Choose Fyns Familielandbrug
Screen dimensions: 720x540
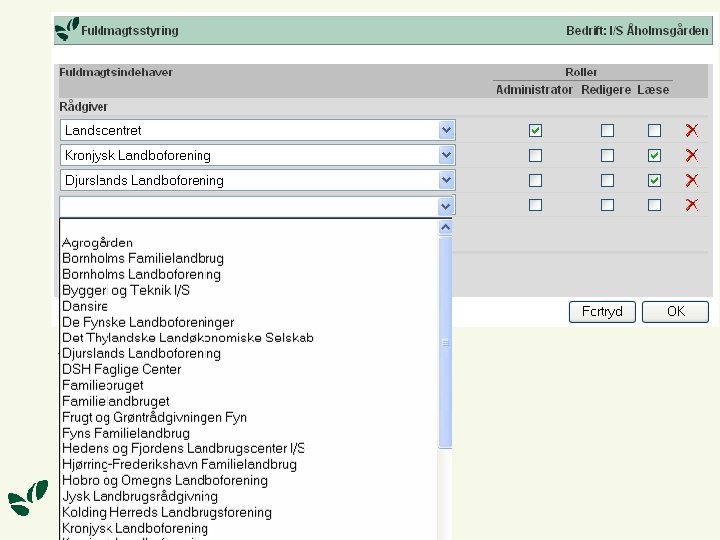pyautogui.click(x=126, y=433)
